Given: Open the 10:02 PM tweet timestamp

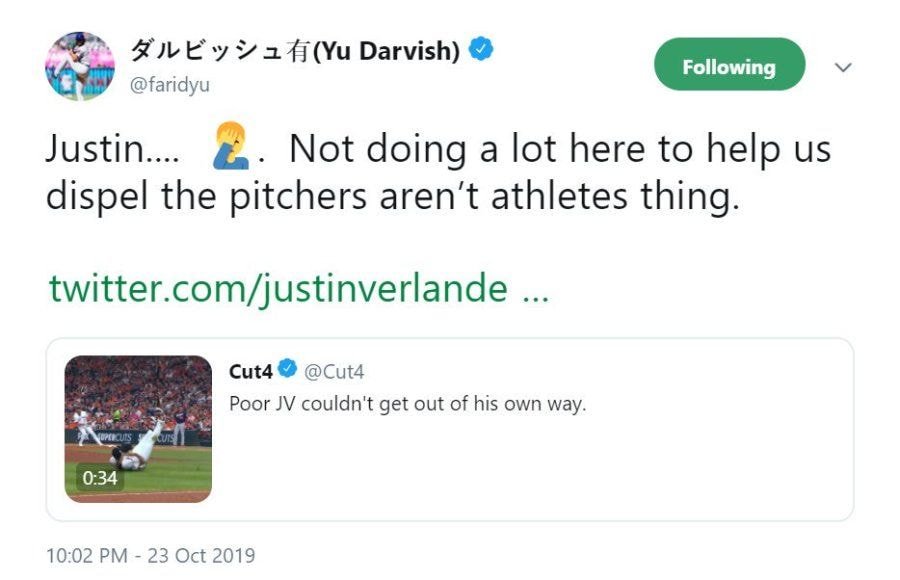Looking at the screenshot, I should (150, 555).
